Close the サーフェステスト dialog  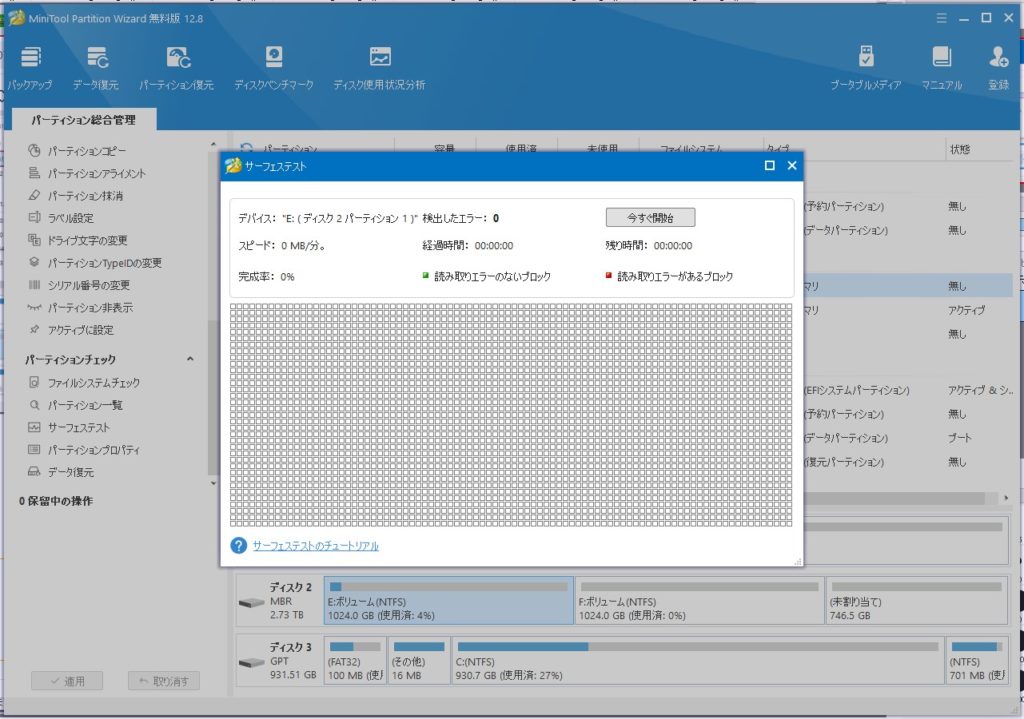[x=792, y=166]
